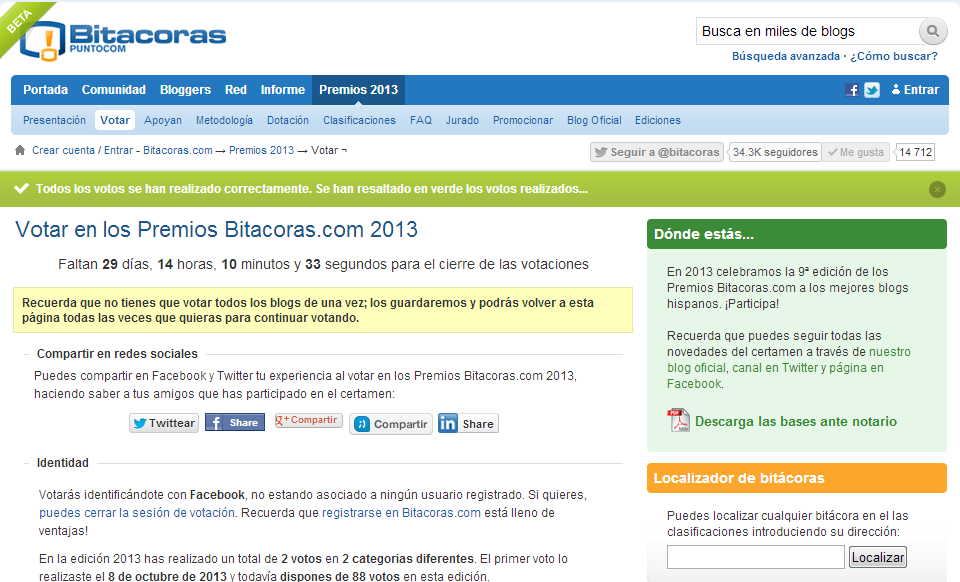Open the Informe menu item

pos(283,90)
